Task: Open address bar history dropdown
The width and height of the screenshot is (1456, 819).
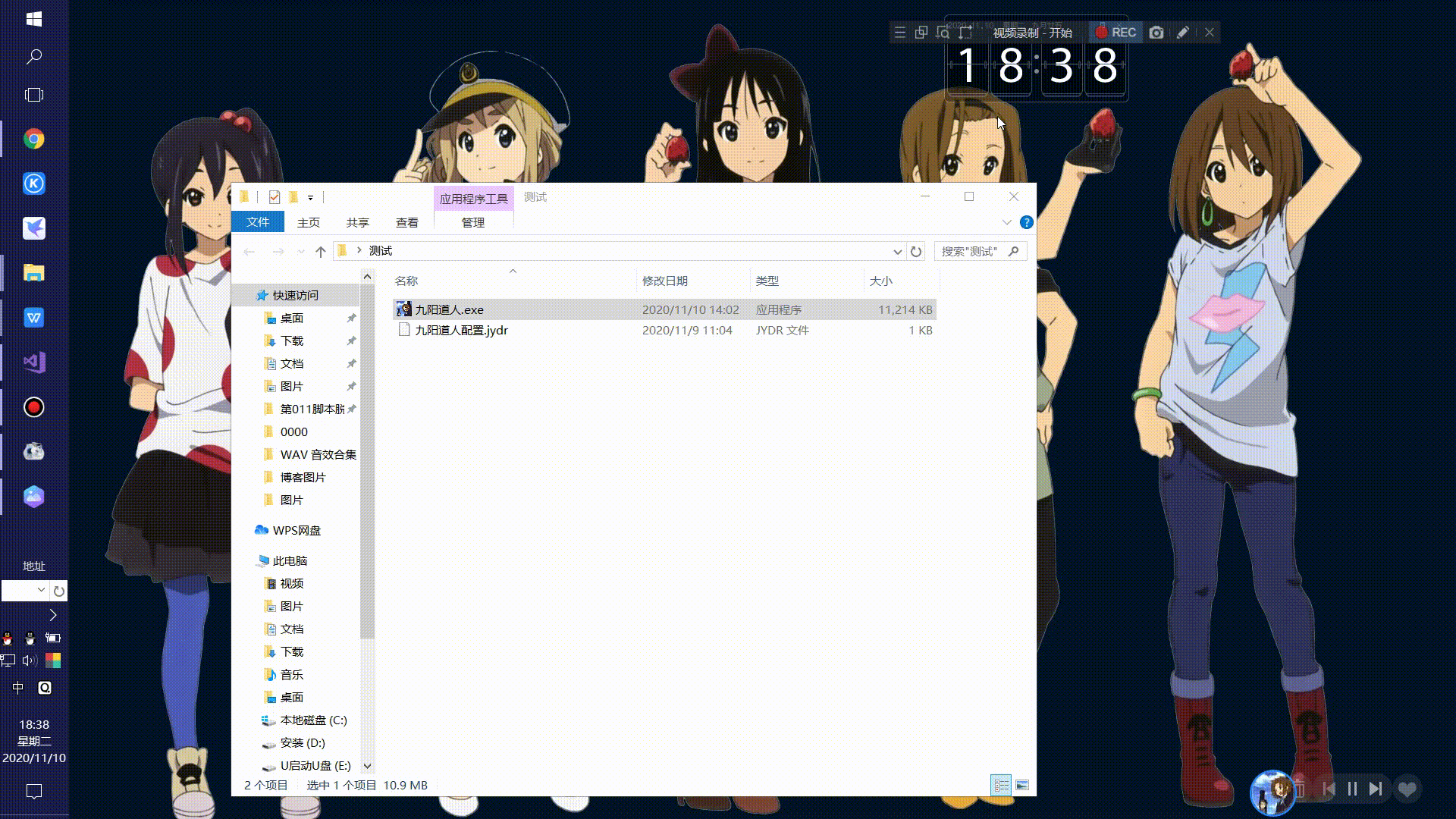Action: click(897, 251)
